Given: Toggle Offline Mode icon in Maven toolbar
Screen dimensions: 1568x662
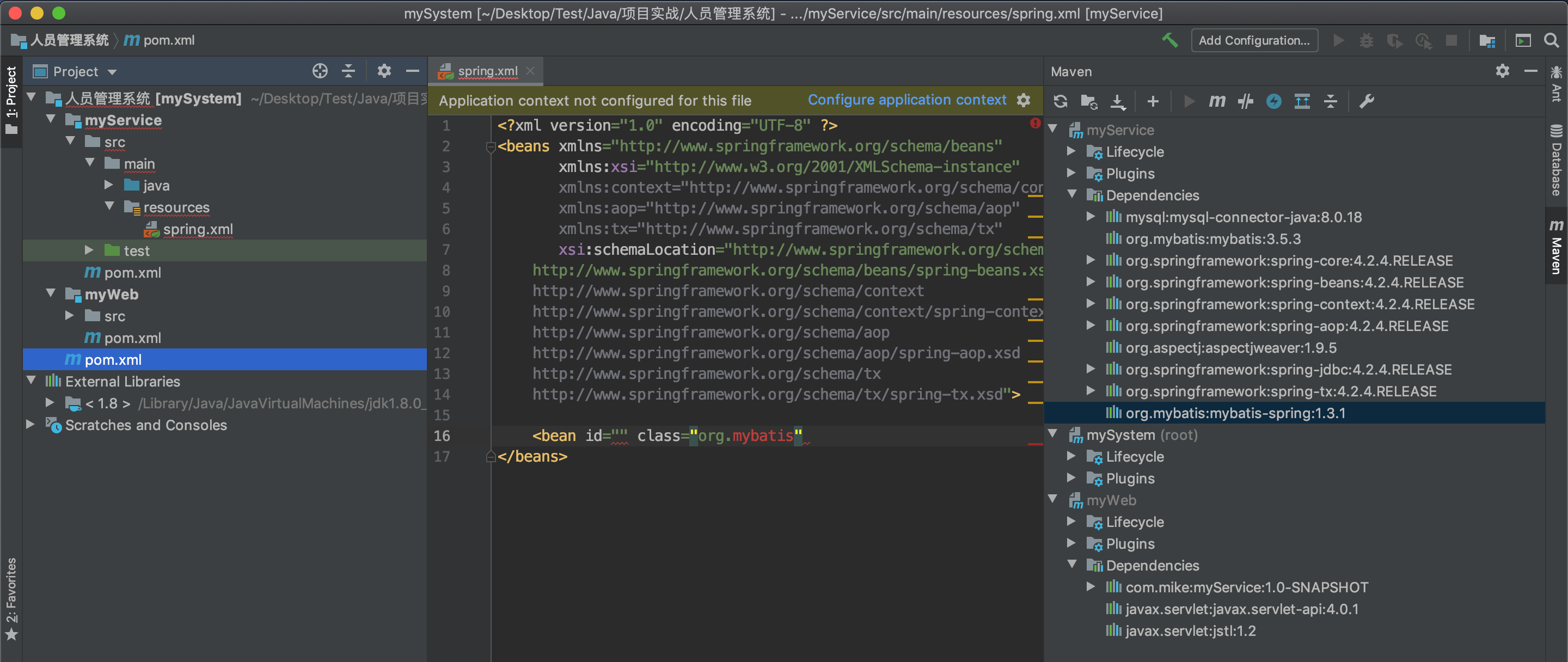Looking at the screenshot, I should tap(1274, 101).
